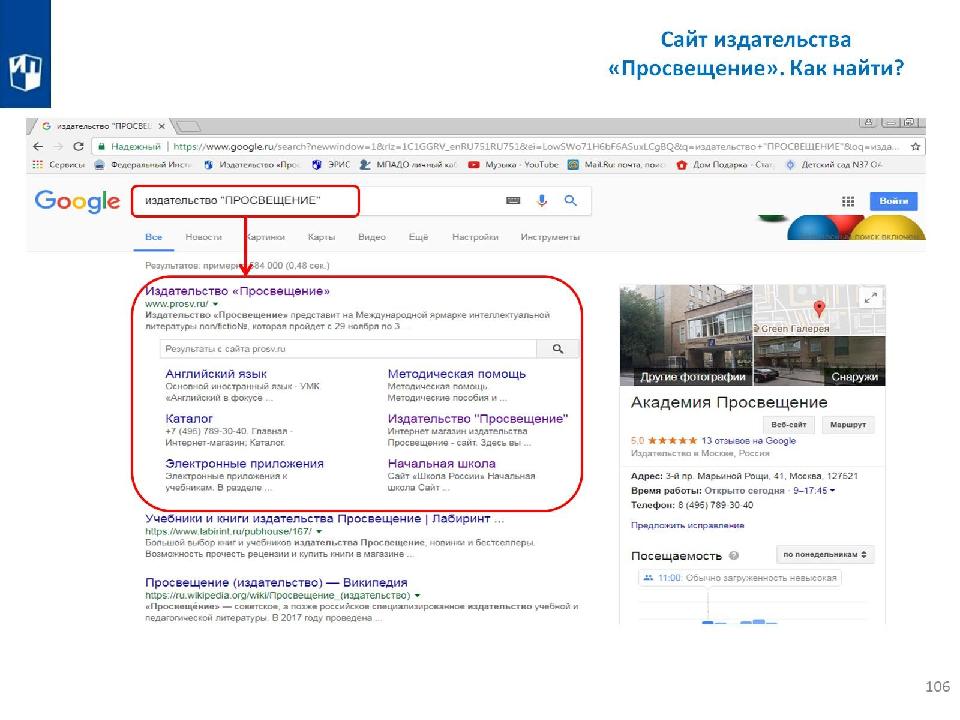The height and width of the screenshot is (720, 960).
Task: Switch to the Видео search tab
Action: [372, 237]
